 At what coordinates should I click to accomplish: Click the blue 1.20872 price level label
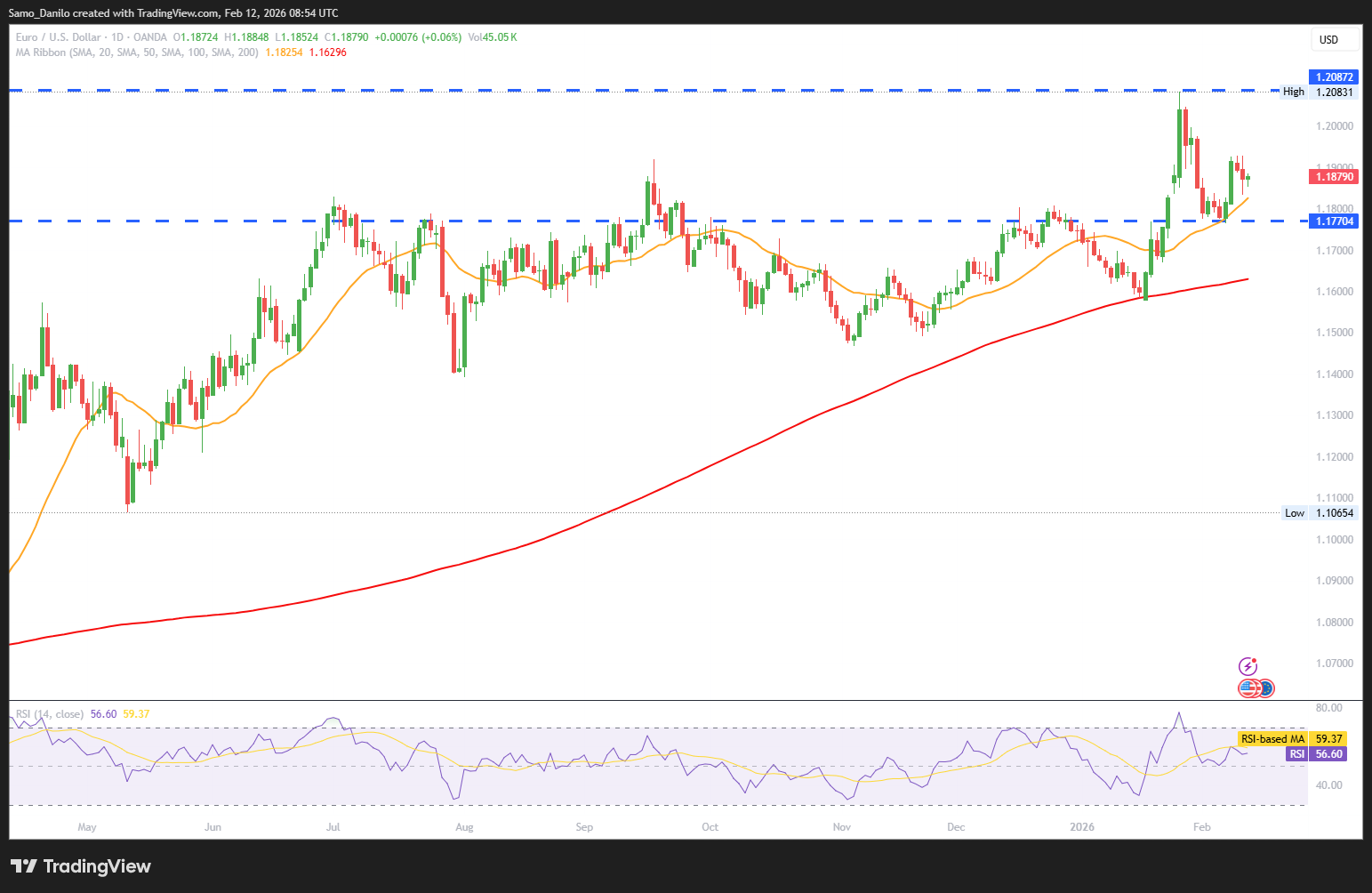[x=1334, y=77]
